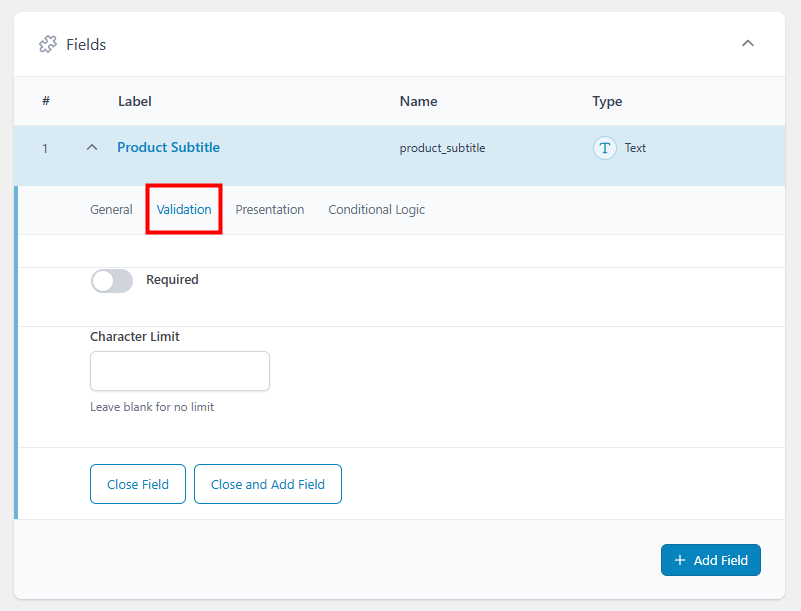Click the puzzle piece icon beside Fields
Viewport: 801px width, 611px height.
tap(47, 44)
